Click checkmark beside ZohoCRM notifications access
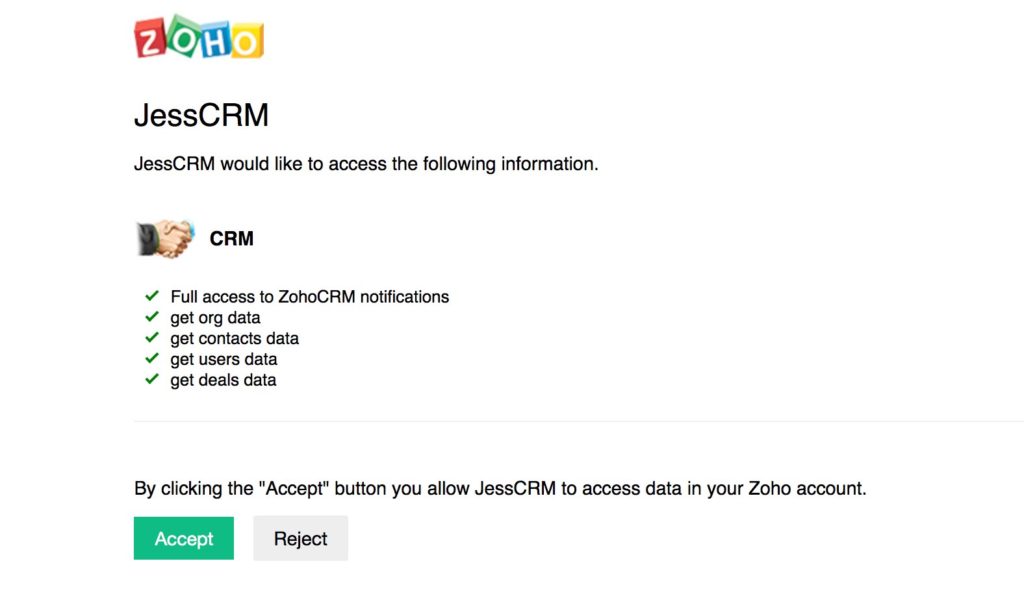1024x596 pixels. (152, 296)
